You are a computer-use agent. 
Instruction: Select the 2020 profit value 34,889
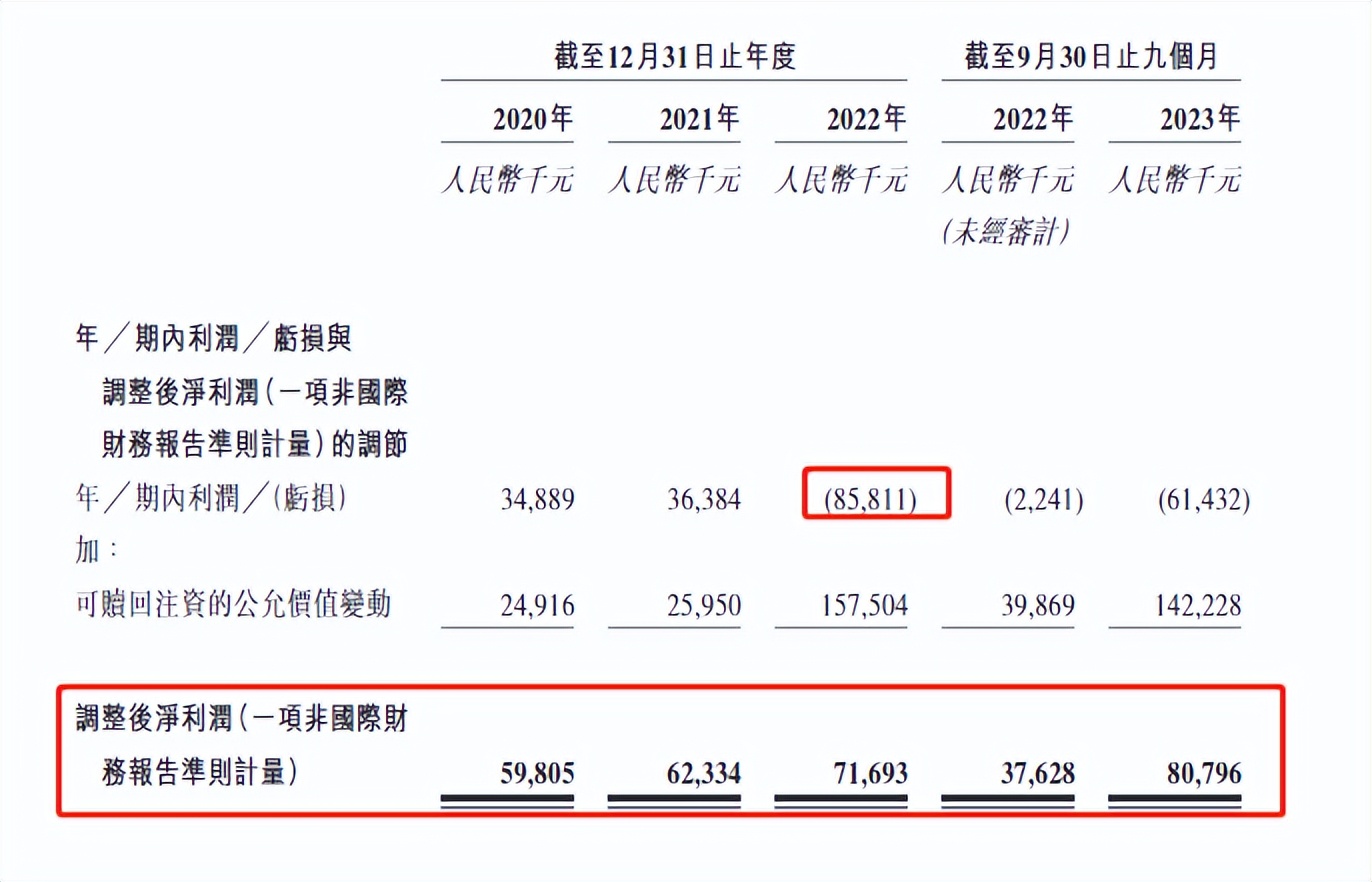coord(537,500)
